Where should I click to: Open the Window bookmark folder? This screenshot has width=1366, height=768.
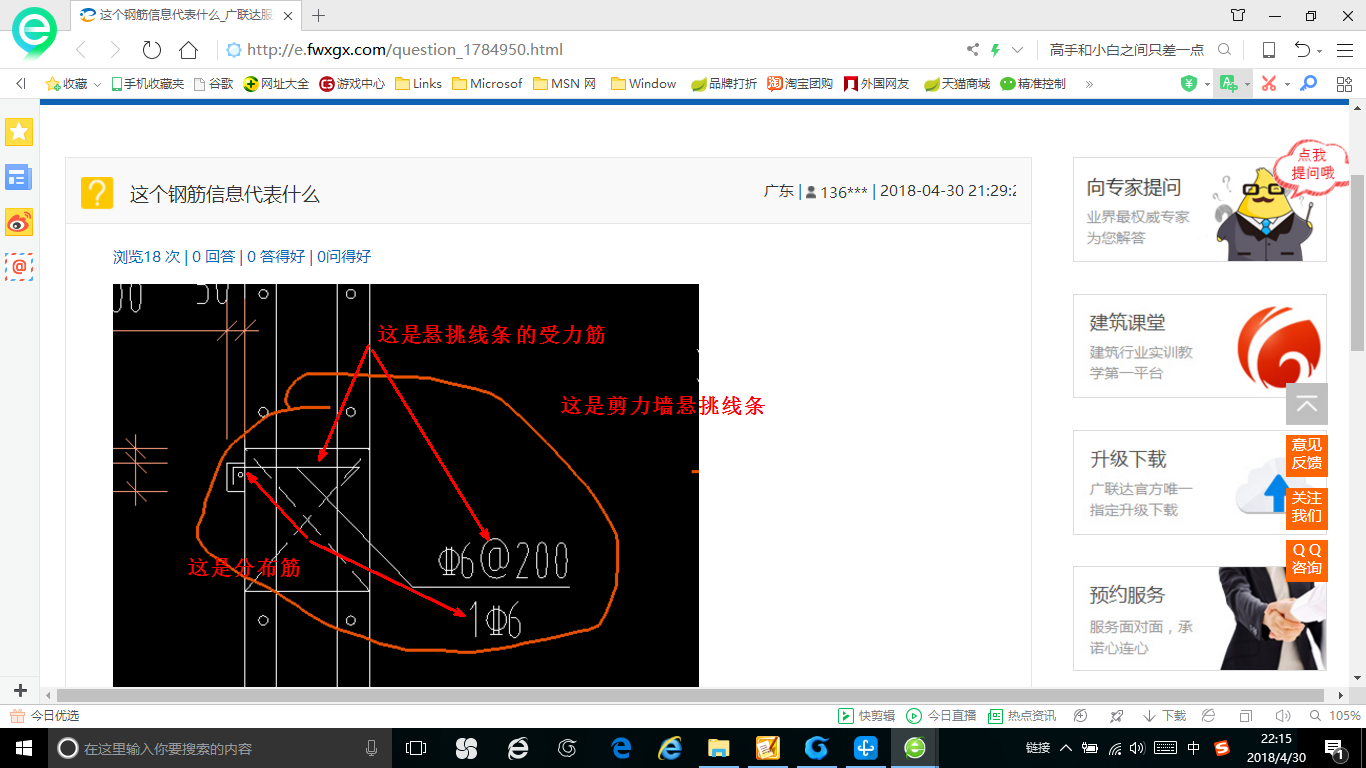point(644,84)
